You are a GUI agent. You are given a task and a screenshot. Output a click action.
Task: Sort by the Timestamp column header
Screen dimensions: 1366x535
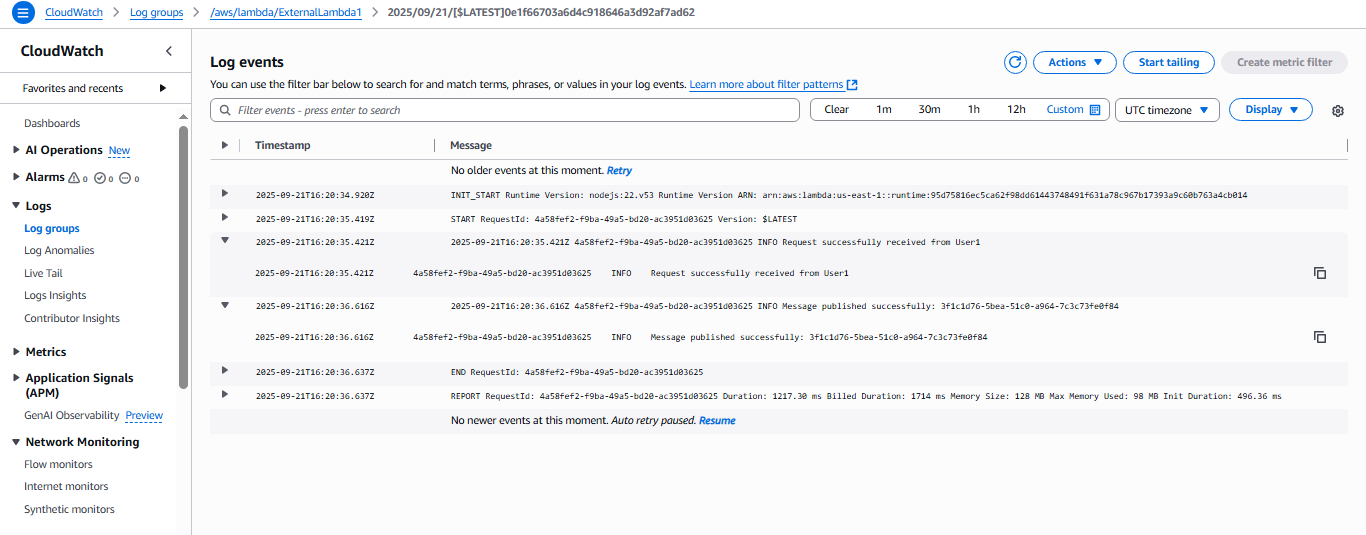point(283,146)
